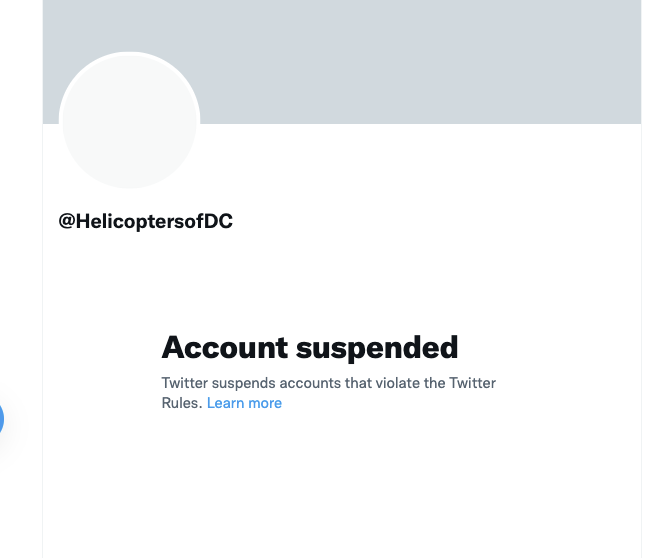This screenshot has height=558, width=647.
Task: Click the blank profile avatar placeholder
Action: click(130, 121)
